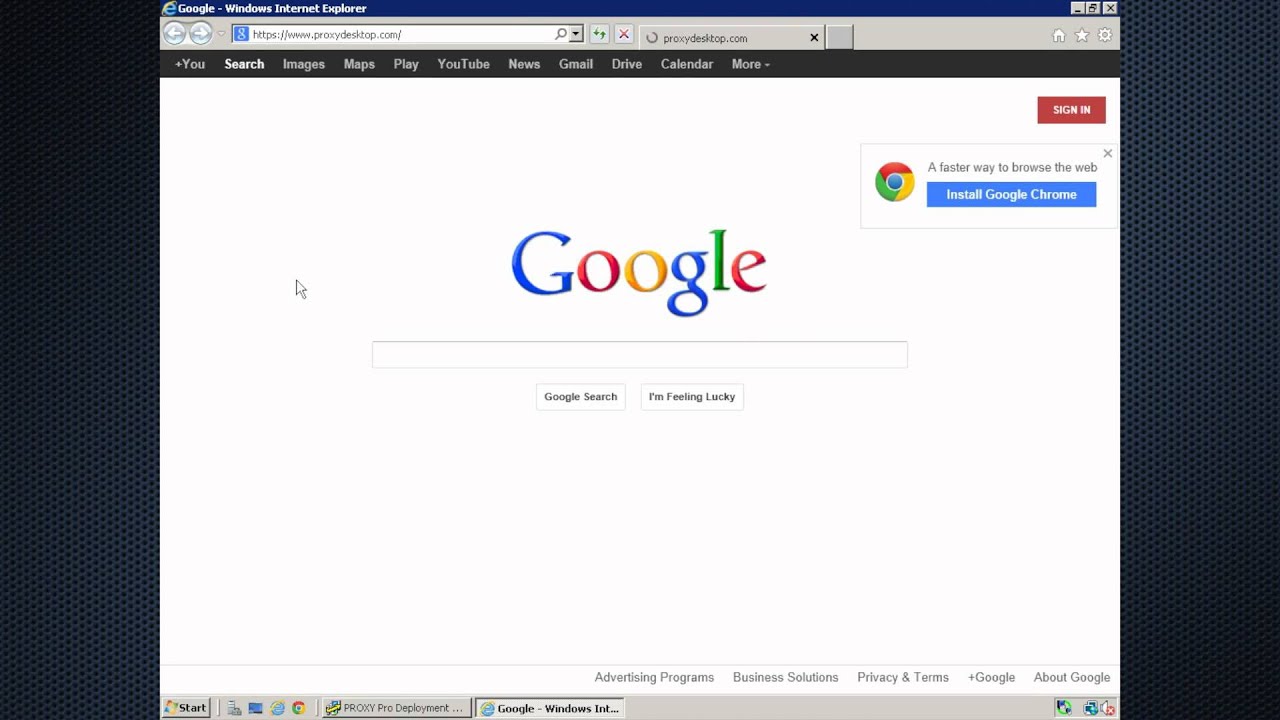Screen dimensions: 1280x720
Task: Click the red Stop loading button
Action: (x=624, y=34)
